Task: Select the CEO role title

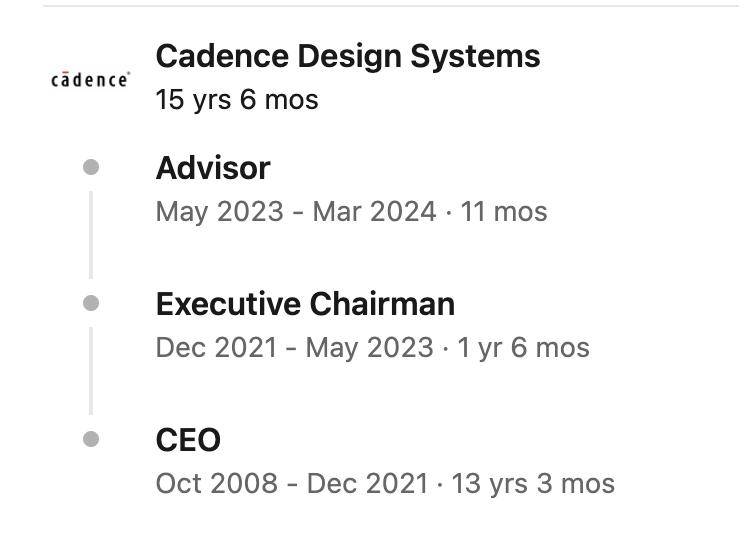Action: (188, 440)
